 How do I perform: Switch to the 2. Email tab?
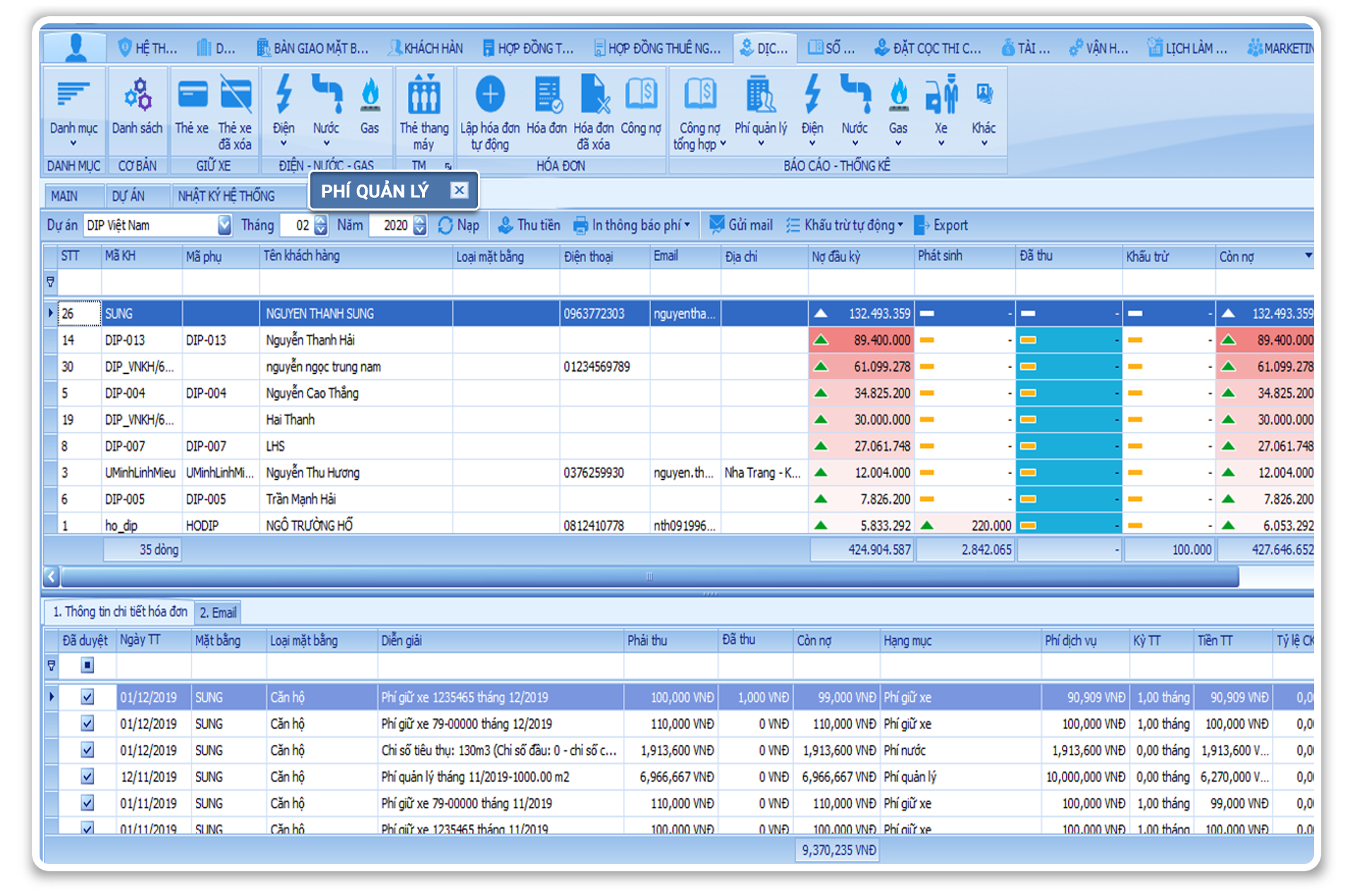point(219,612)
